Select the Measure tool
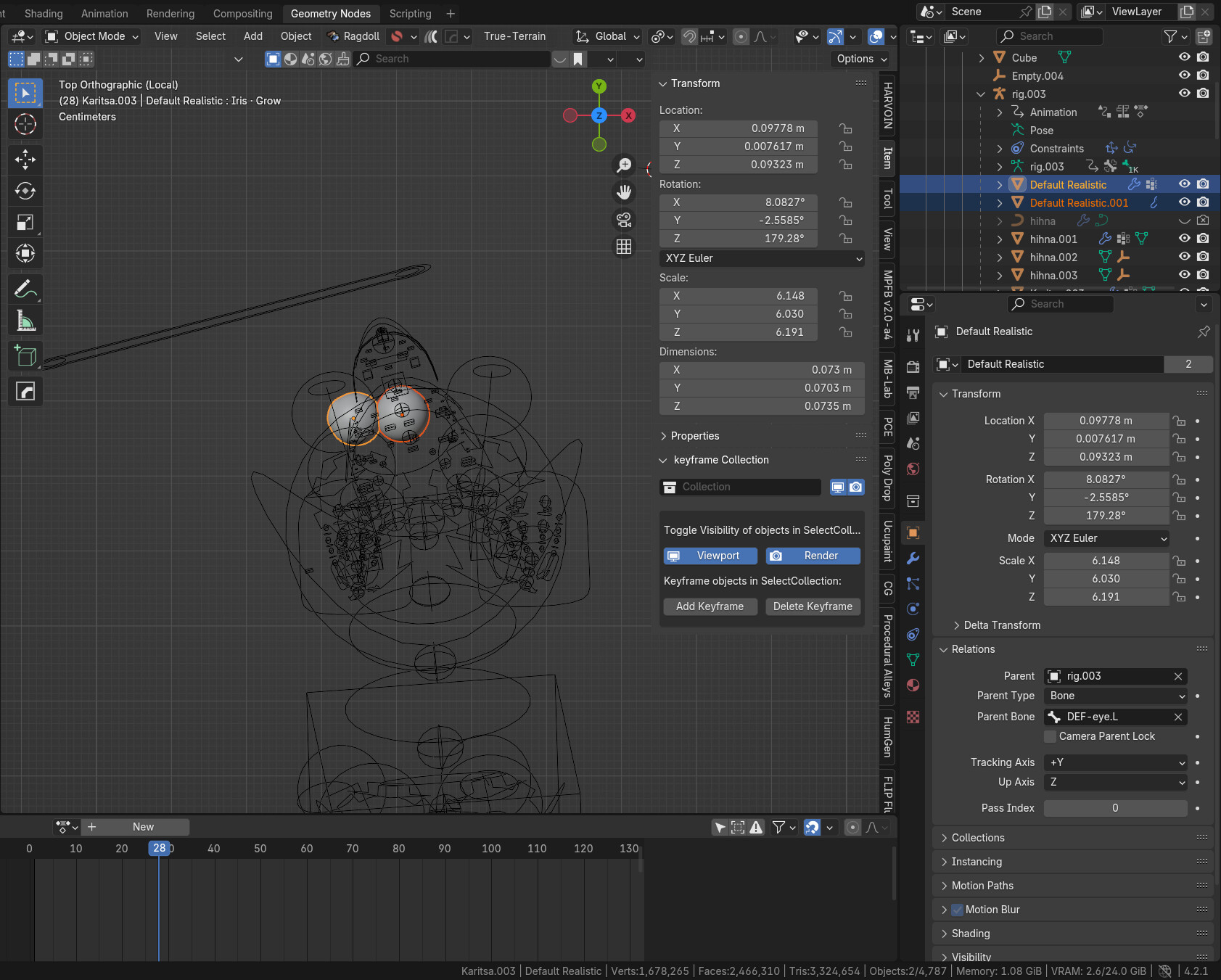The image size is (1221, 980). coord(25,321)
